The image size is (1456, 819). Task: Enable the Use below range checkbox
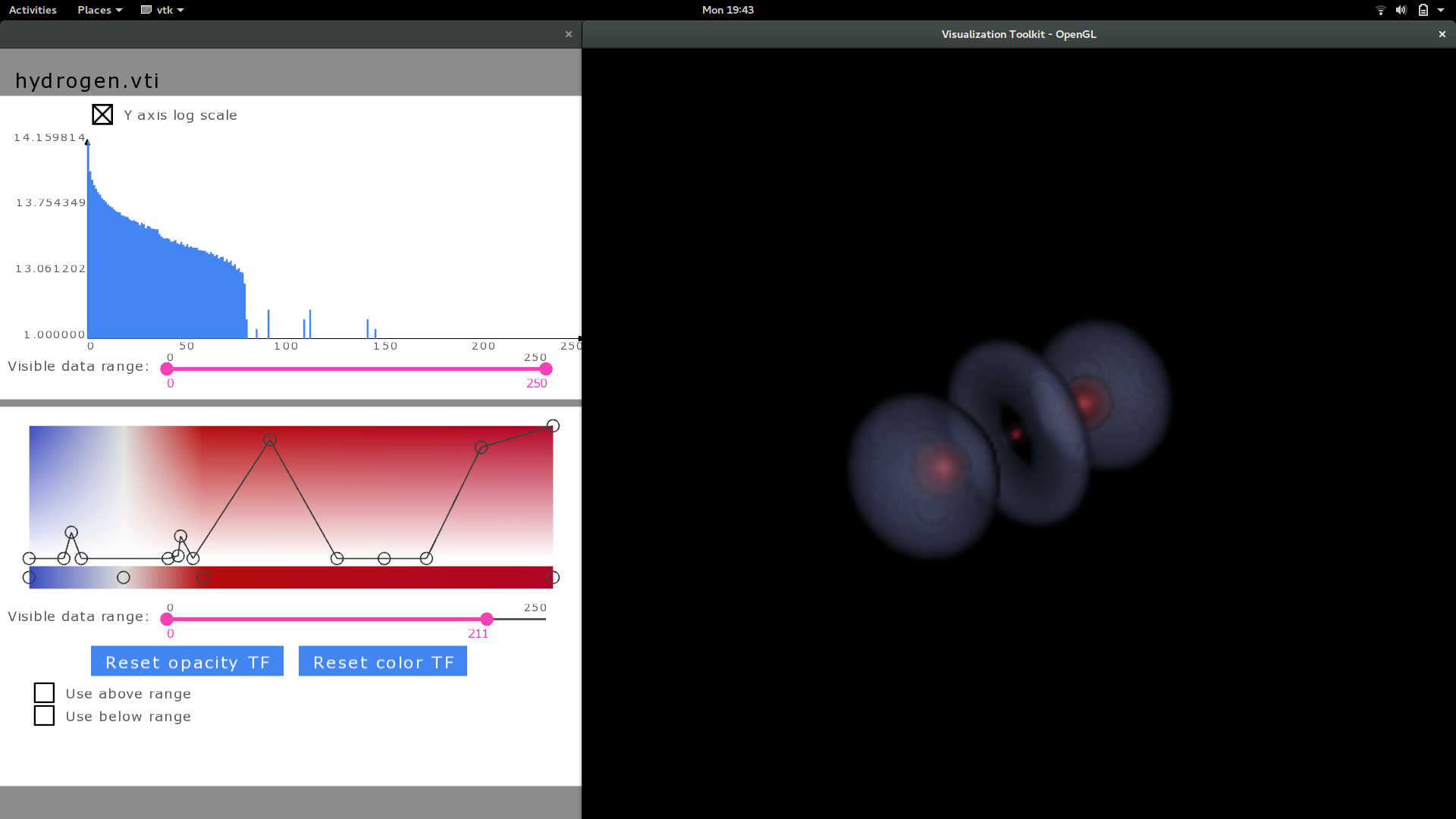[x=44, y=715]
